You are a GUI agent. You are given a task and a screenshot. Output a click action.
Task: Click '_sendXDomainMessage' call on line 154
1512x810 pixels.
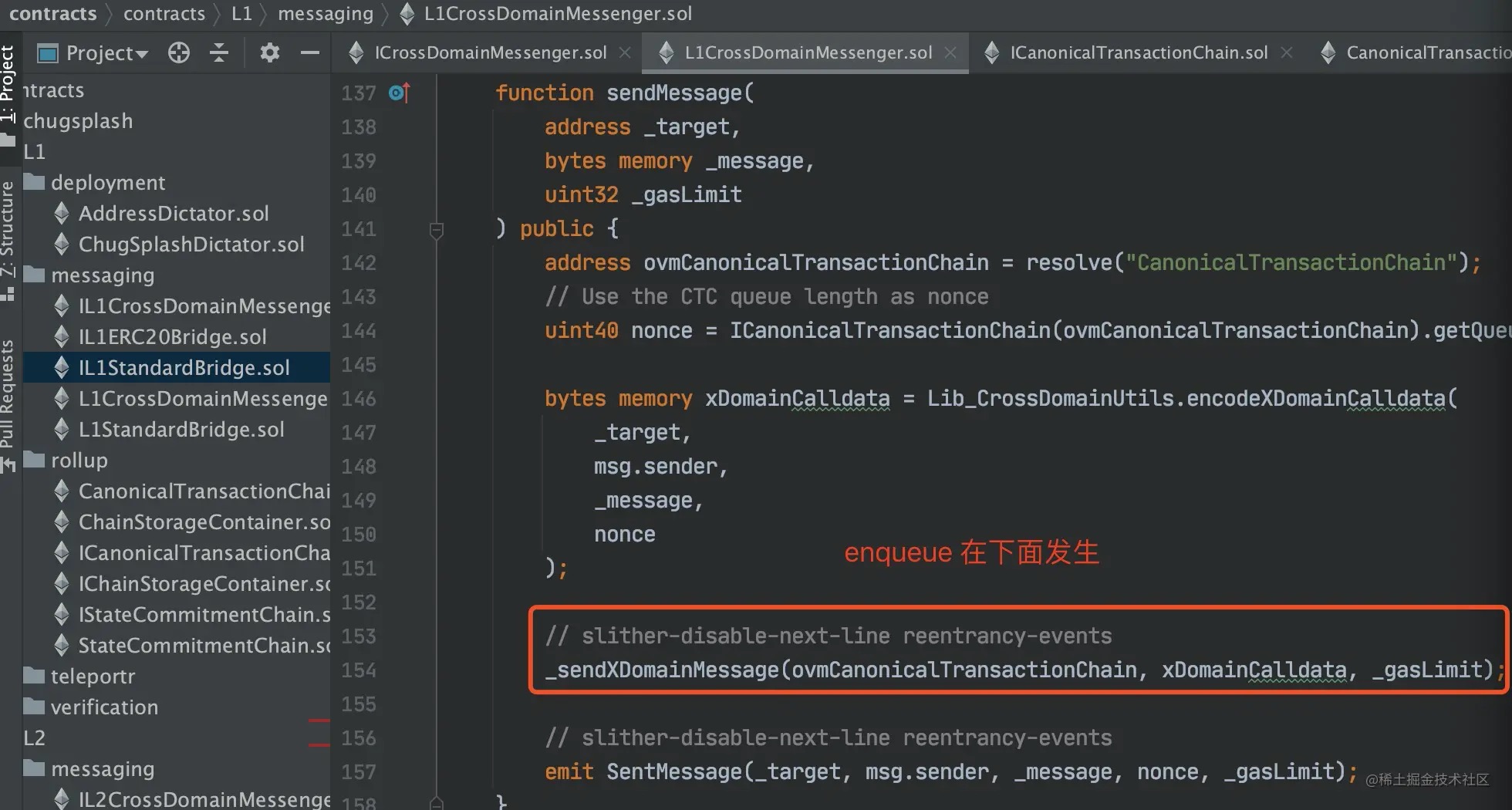(x=663, y=670)
